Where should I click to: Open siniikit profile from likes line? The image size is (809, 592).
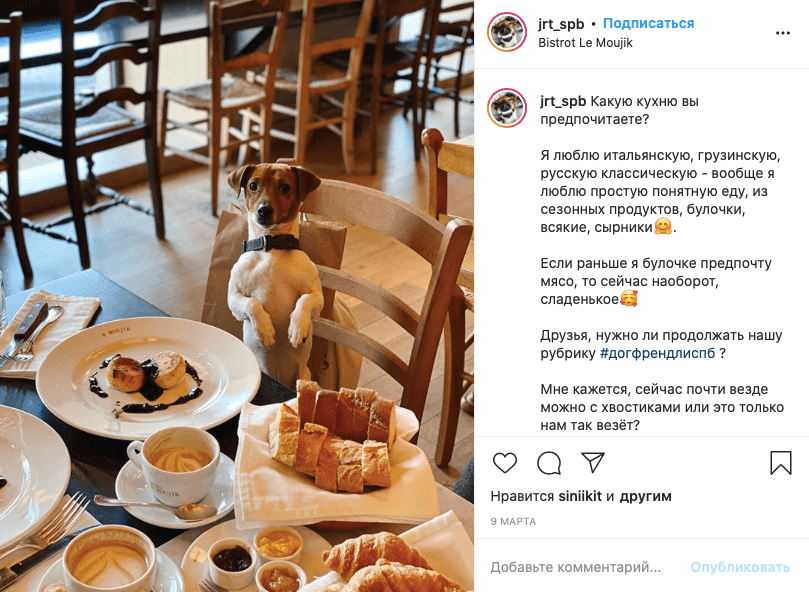(x=580, y=496)
